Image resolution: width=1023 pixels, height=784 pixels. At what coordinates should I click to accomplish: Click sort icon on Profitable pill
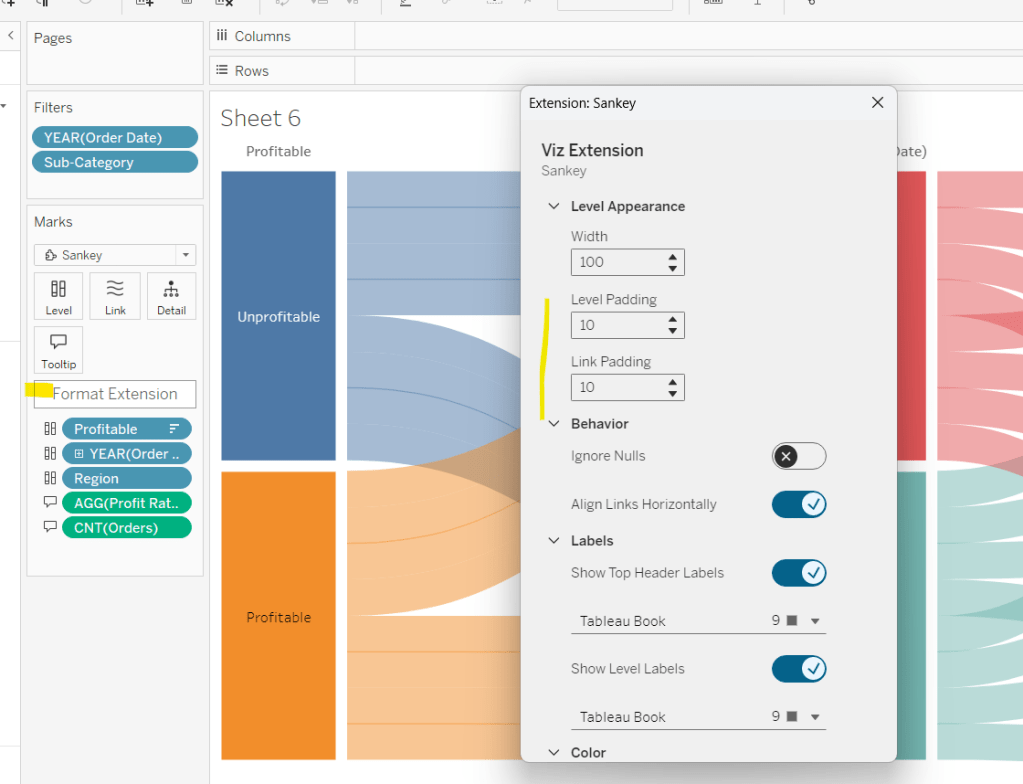coord(174,429)
